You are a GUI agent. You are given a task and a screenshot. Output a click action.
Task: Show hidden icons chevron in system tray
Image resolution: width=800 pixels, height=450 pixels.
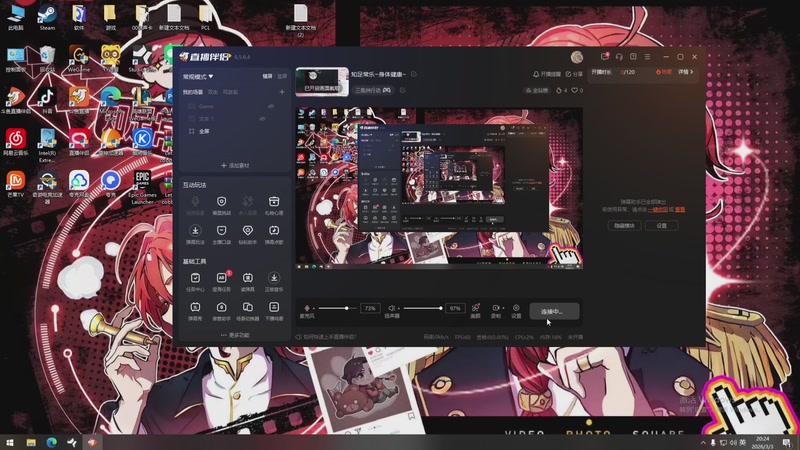point(703,442)
